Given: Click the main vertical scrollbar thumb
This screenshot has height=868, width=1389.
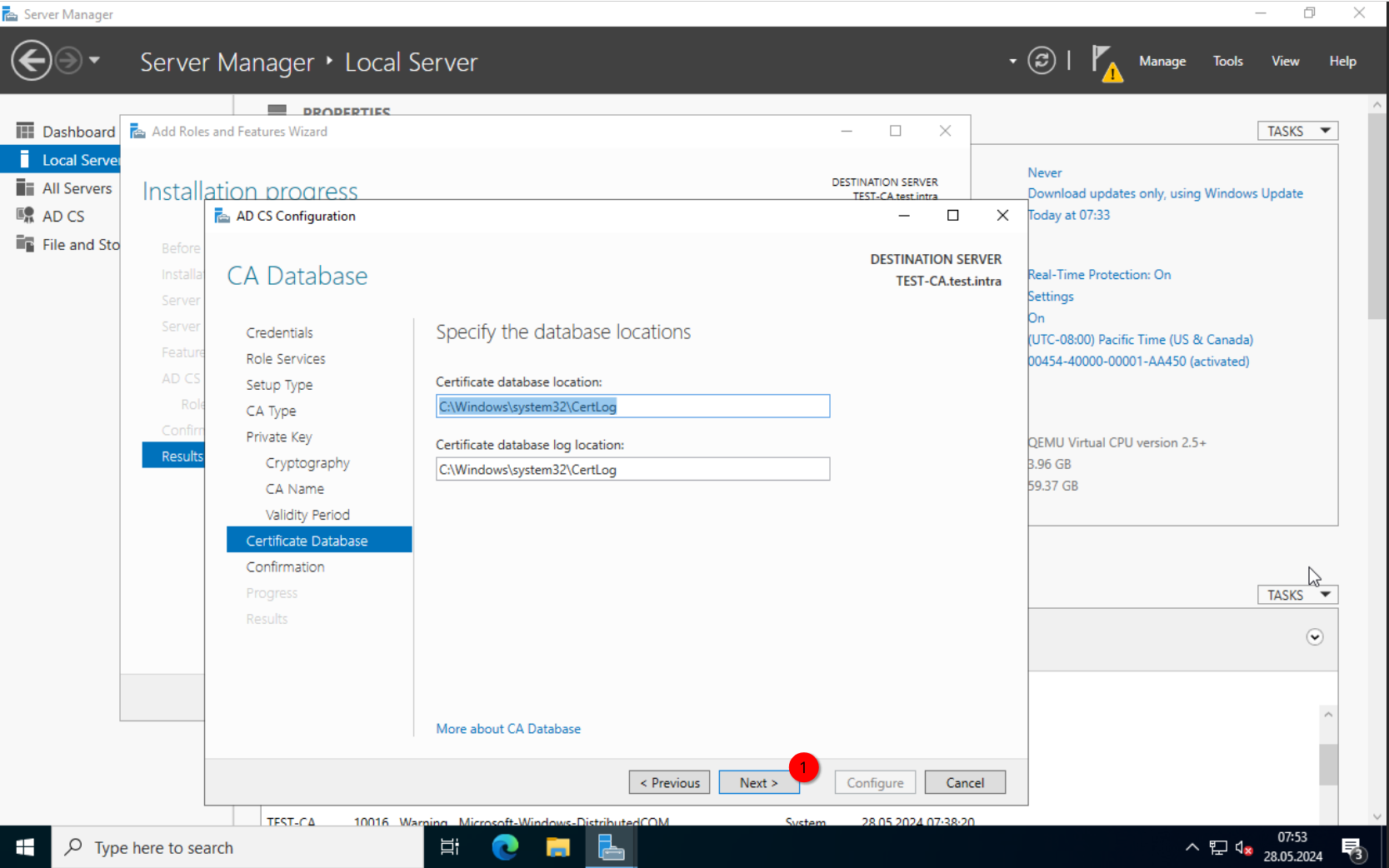Looking at the screenshot, I should pyautogui.click(x=1377, y=216).
